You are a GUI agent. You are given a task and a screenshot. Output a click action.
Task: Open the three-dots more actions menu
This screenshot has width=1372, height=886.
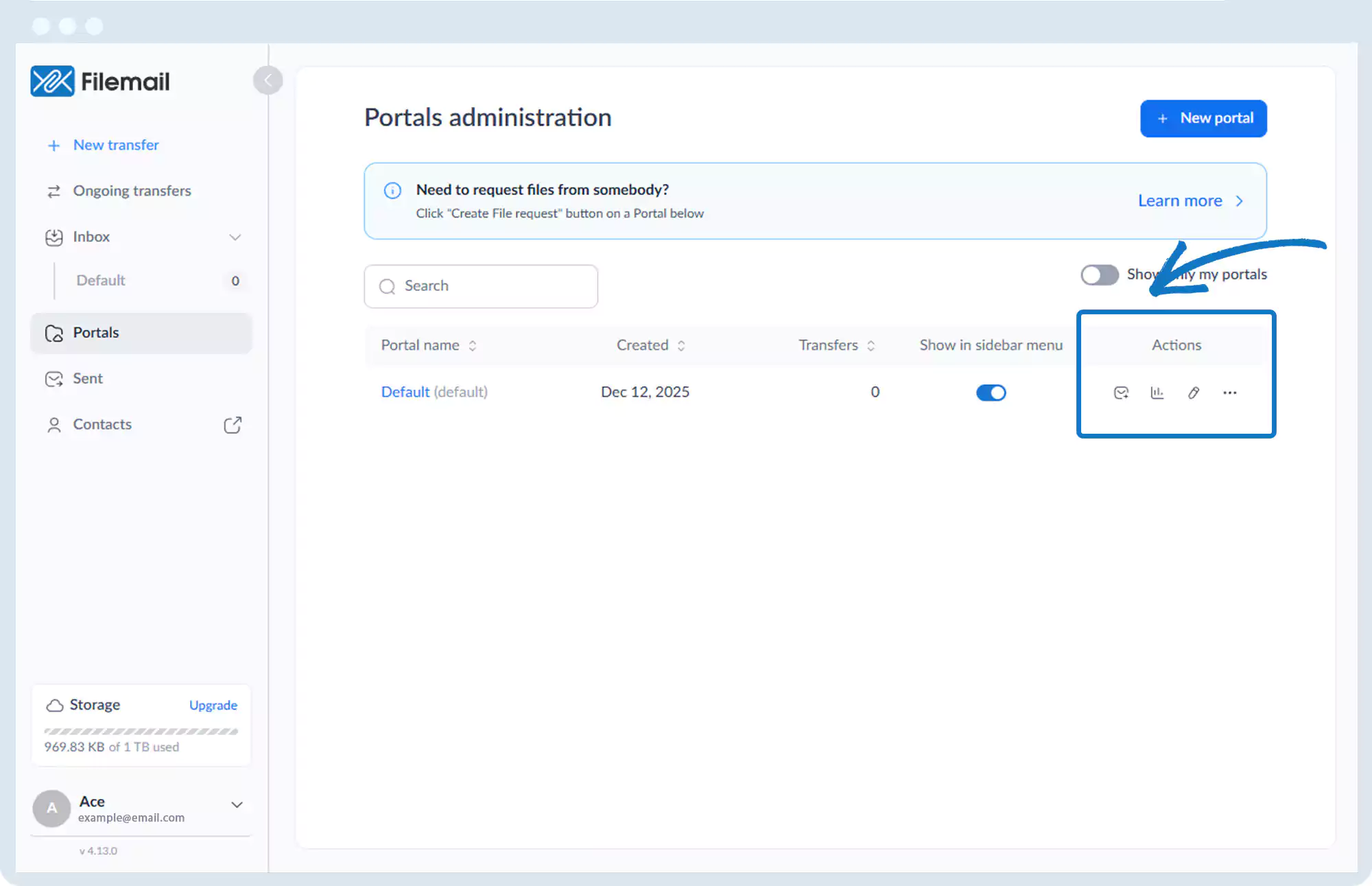[1229, 393]
